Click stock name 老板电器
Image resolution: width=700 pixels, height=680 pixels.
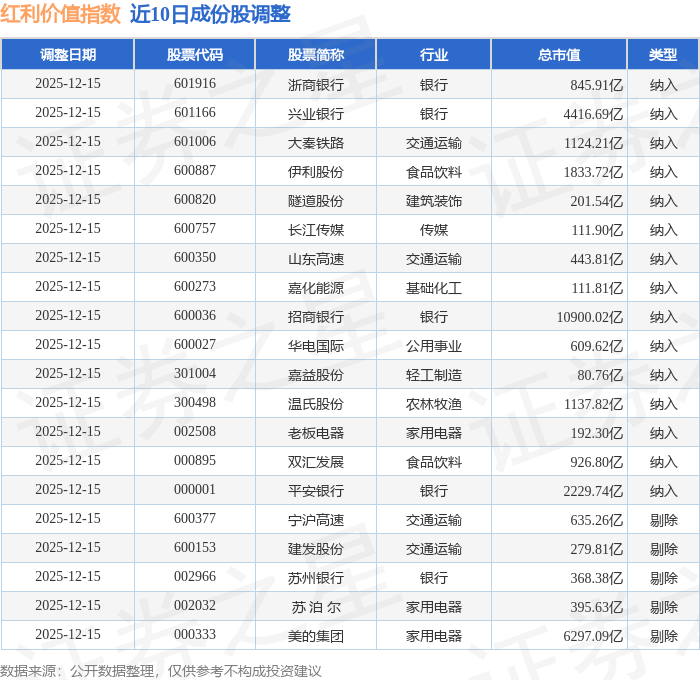tap(316, 433)
